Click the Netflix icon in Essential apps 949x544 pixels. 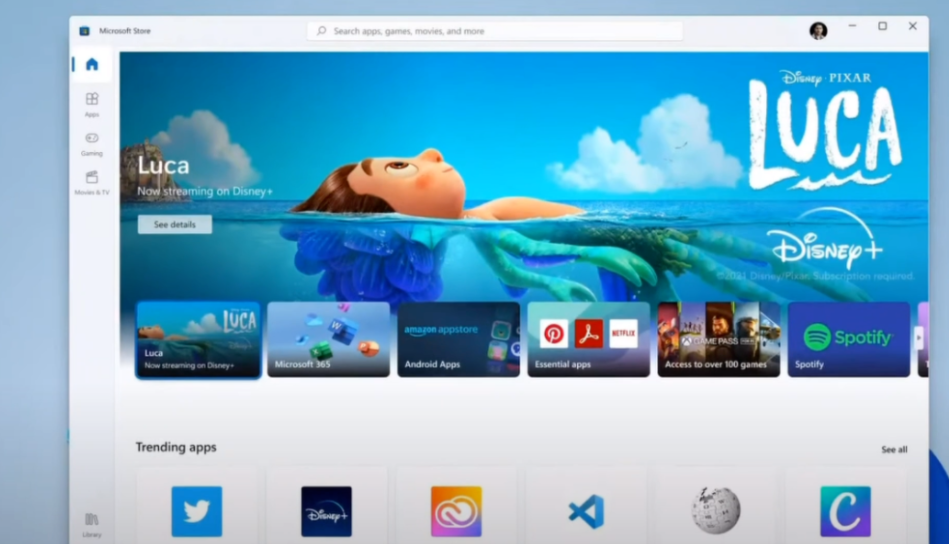coord(623,333)
